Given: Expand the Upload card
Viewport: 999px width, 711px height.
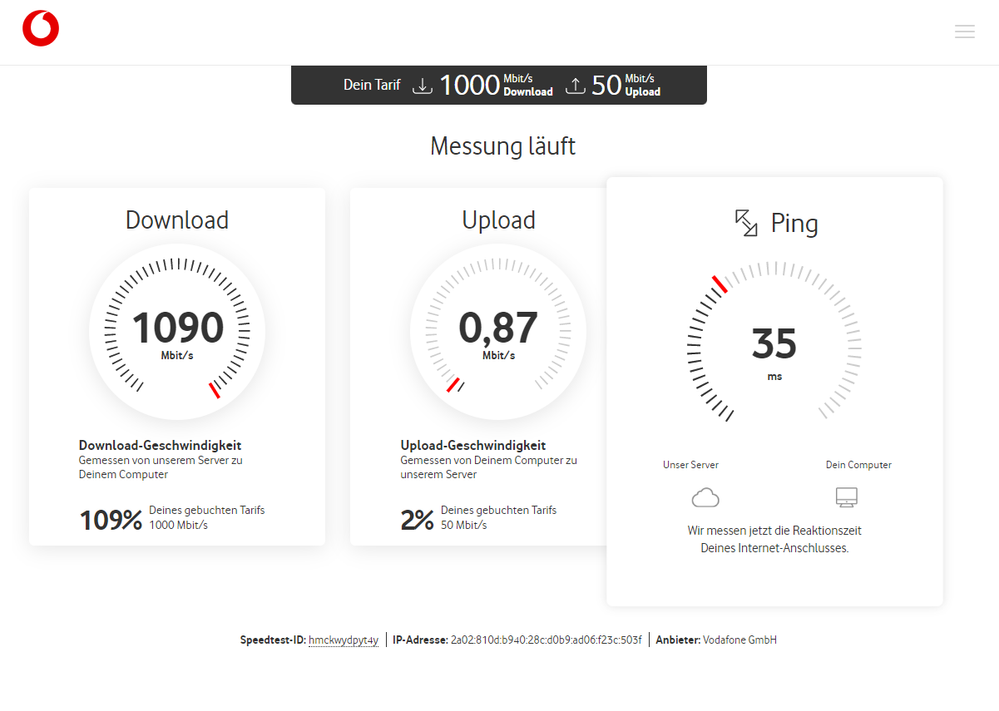Looking at the screenshot, I should pyautogui.click(x=498, y=365).
